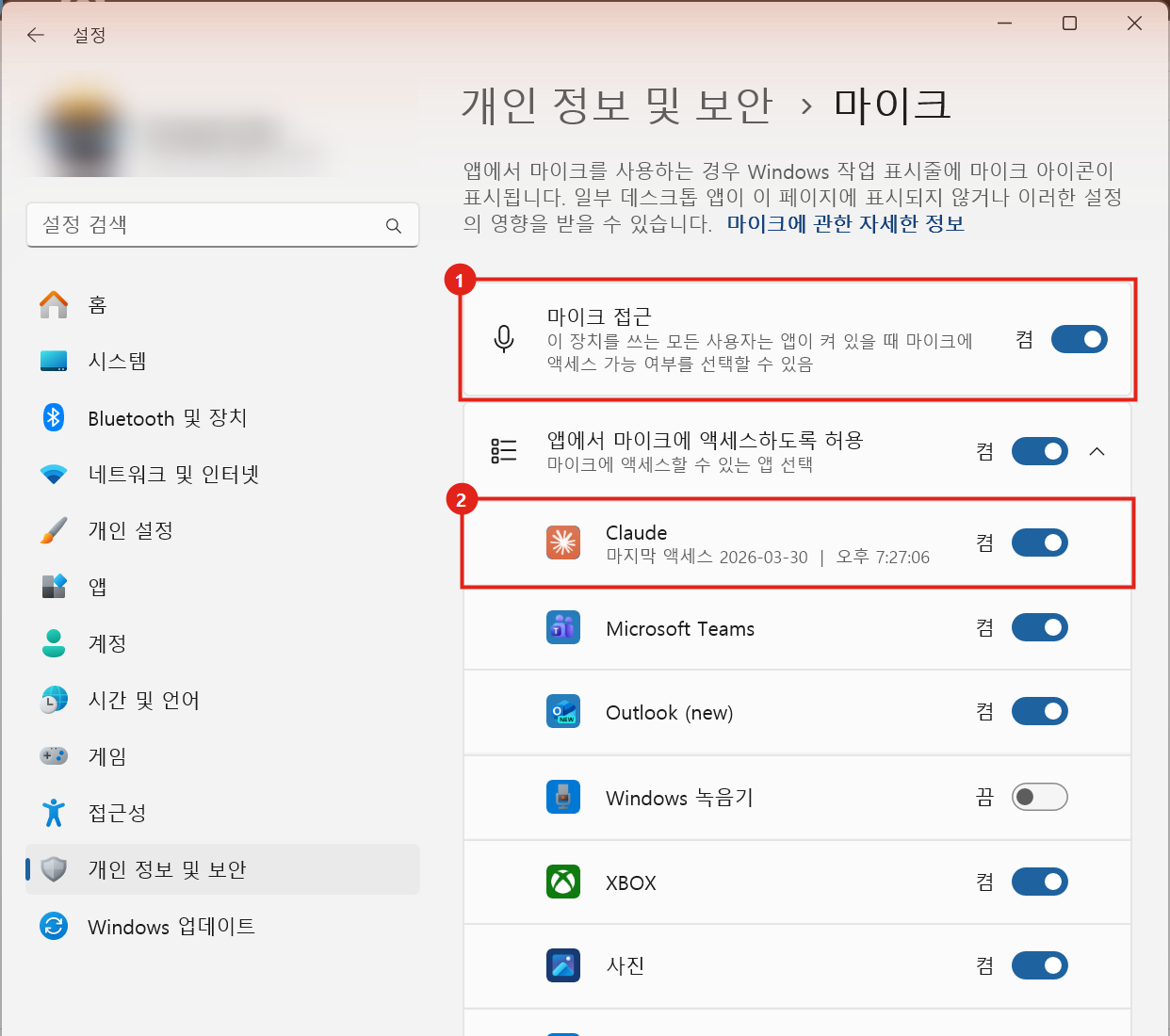This screenshot has height=1036, width=1170.
Task: Enable microphone for Windows 녹음기
Action: point(1040,797)
